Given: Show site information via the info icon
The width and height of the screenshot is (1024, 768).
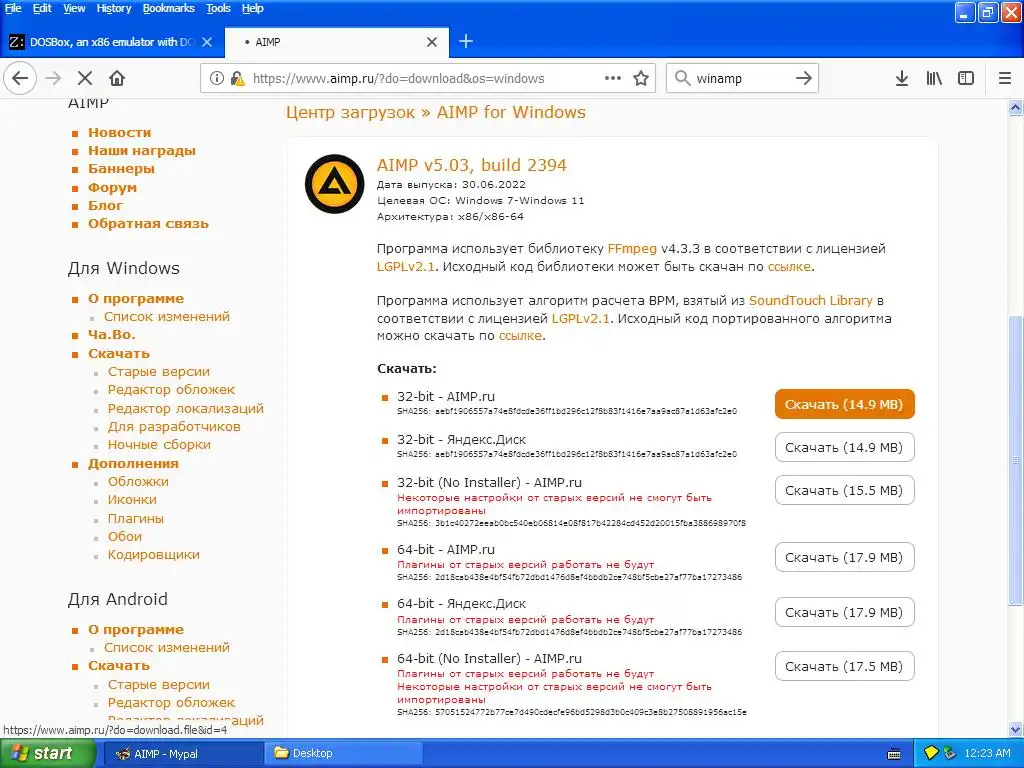Looking at the screenshot, I should coord(217,78).
